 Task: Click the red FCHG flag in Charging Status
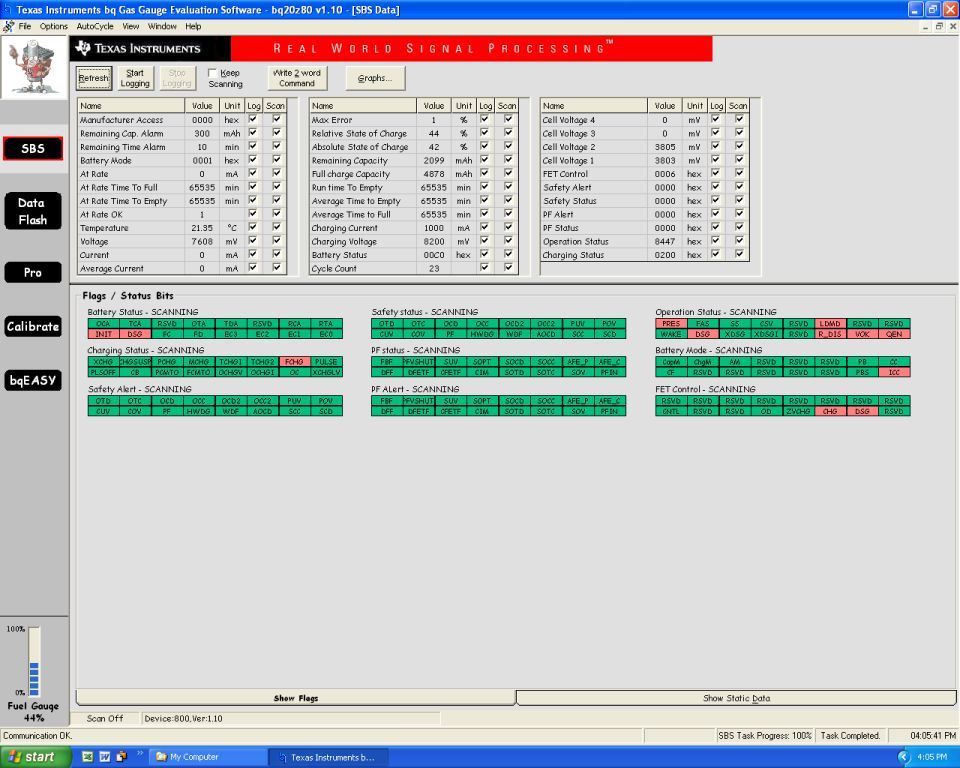(294, 362)
